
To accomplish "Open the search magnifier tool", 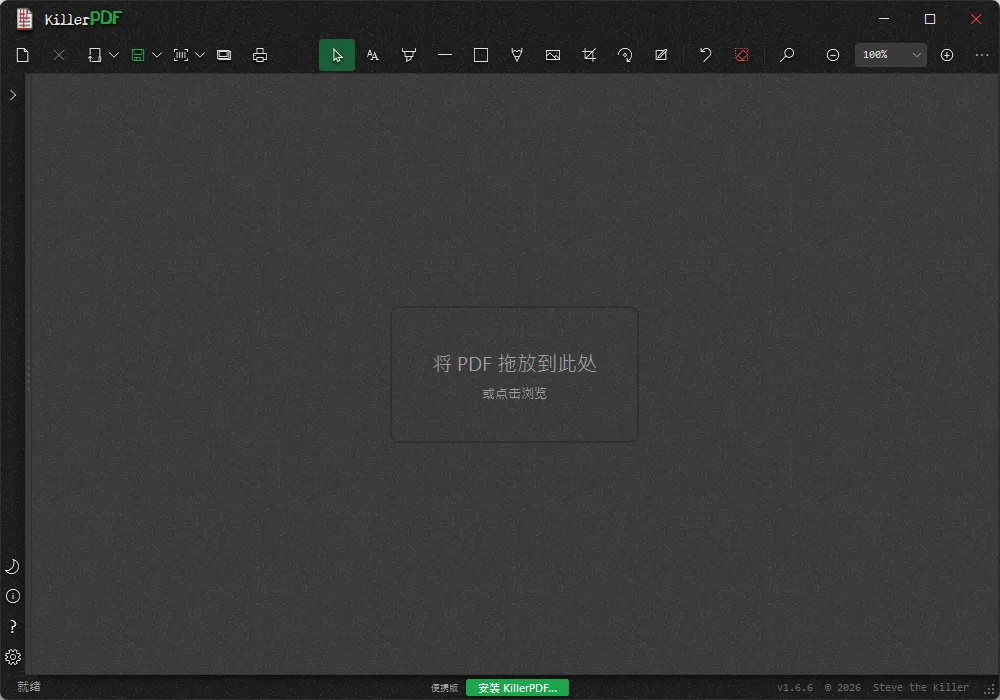I will tap(787, 55).
